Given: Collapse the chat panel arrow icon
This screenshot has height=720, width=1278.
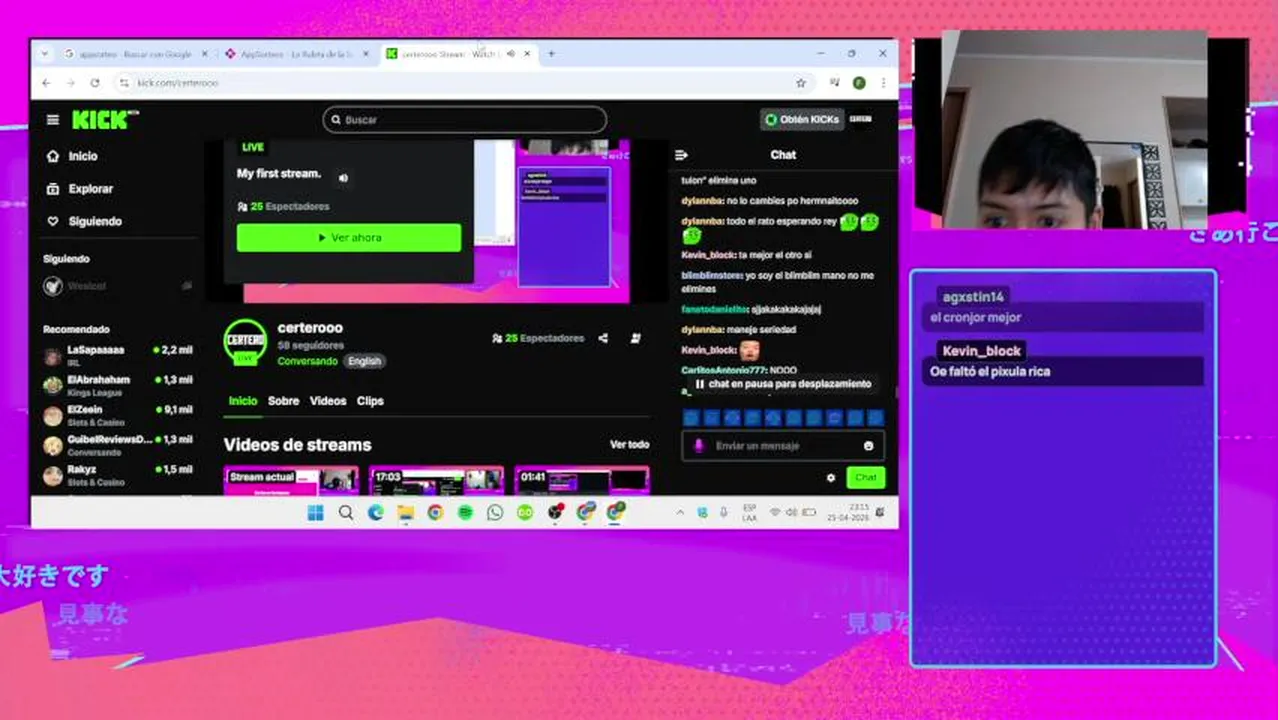Looking at the screenshot, I should (681, 155).
